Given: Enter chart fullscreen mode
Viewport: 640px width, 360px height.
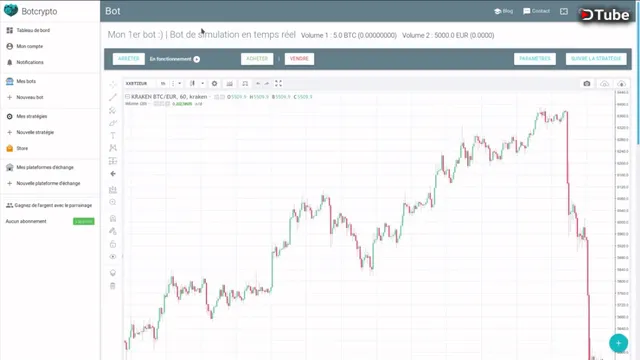Looking at the screenshot, I should 278,84.
